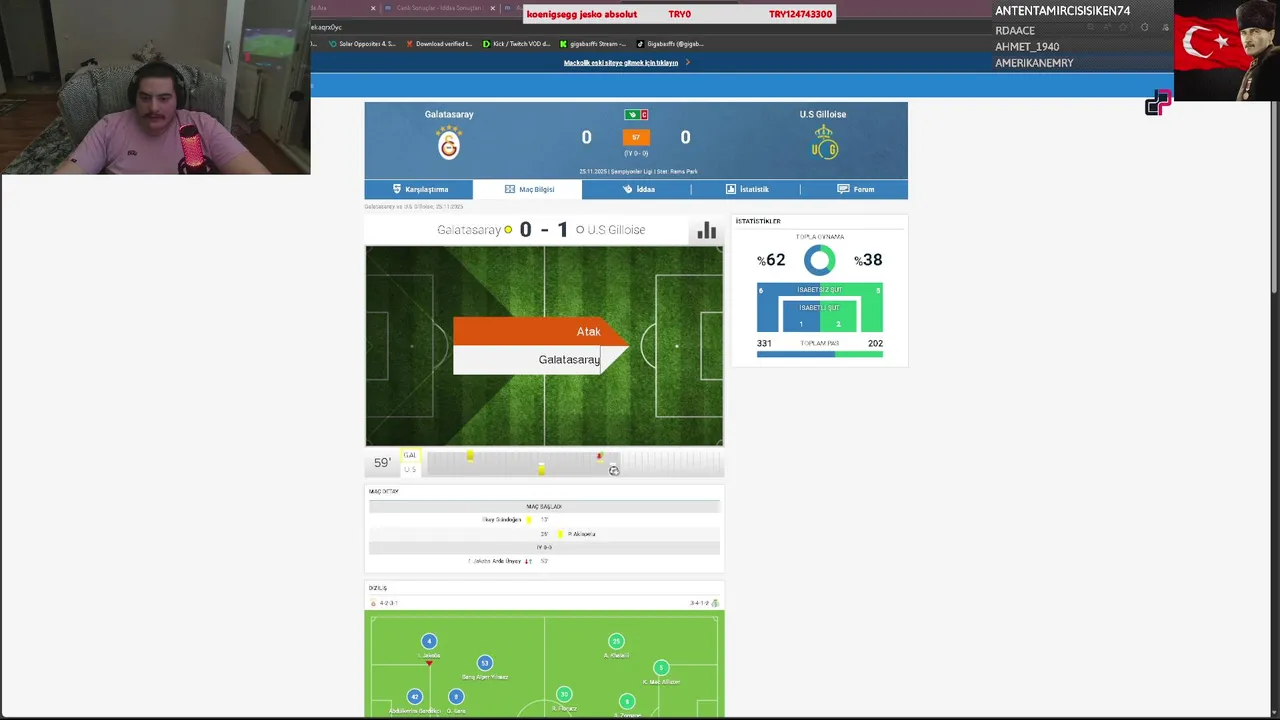
Task: Select the U.S row on match timeline
Action: pos(410,469)
